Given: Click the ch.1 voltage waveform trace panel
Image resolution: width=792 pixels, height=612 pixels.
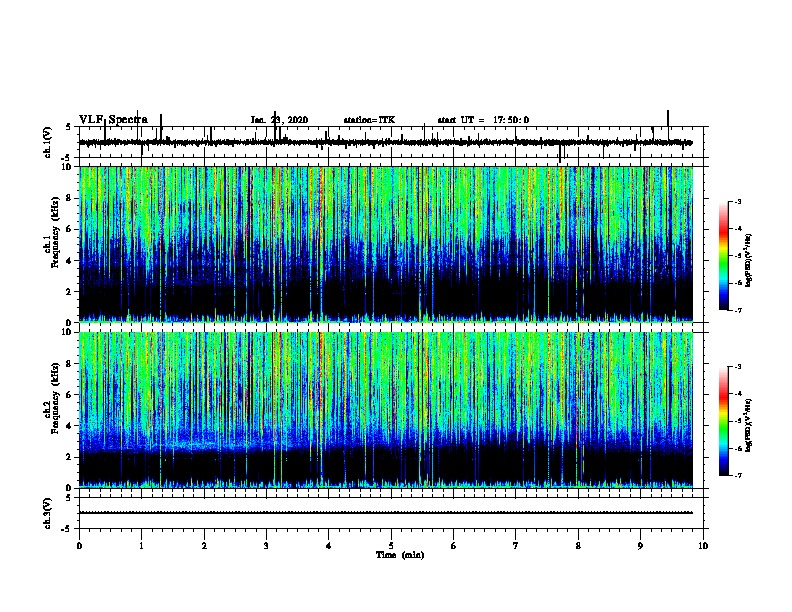Looking at the screenshot, I should [391, 142].
